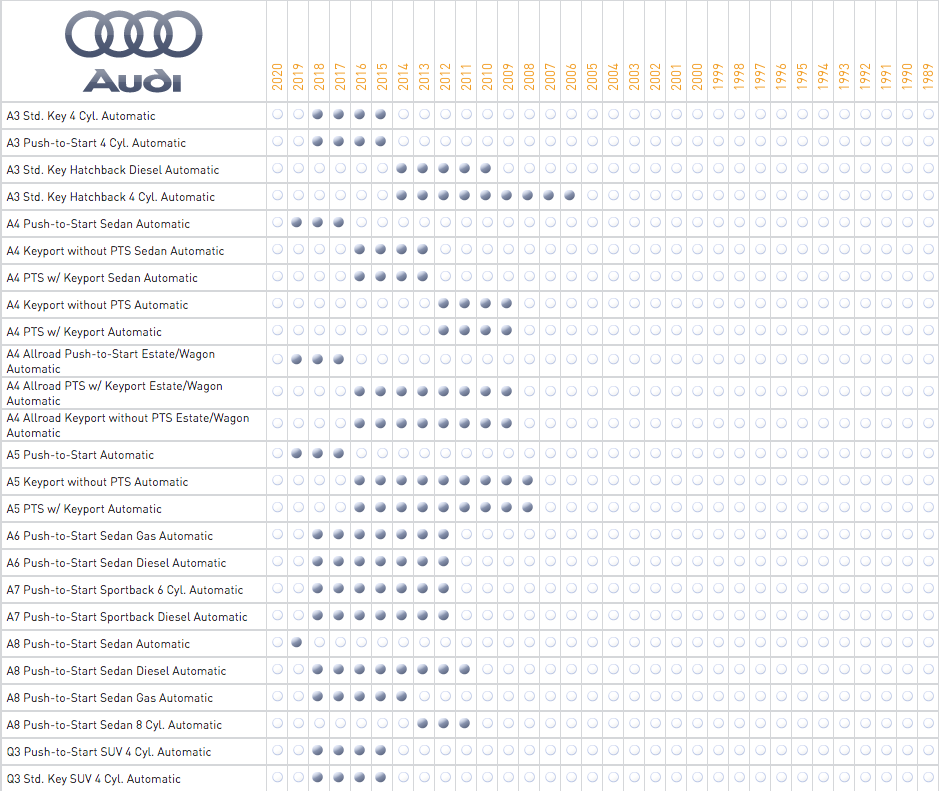
Task: Click A4 Allroad Push-to-Start Estate/Wagon Automatic label
Action: pos(110,361)
